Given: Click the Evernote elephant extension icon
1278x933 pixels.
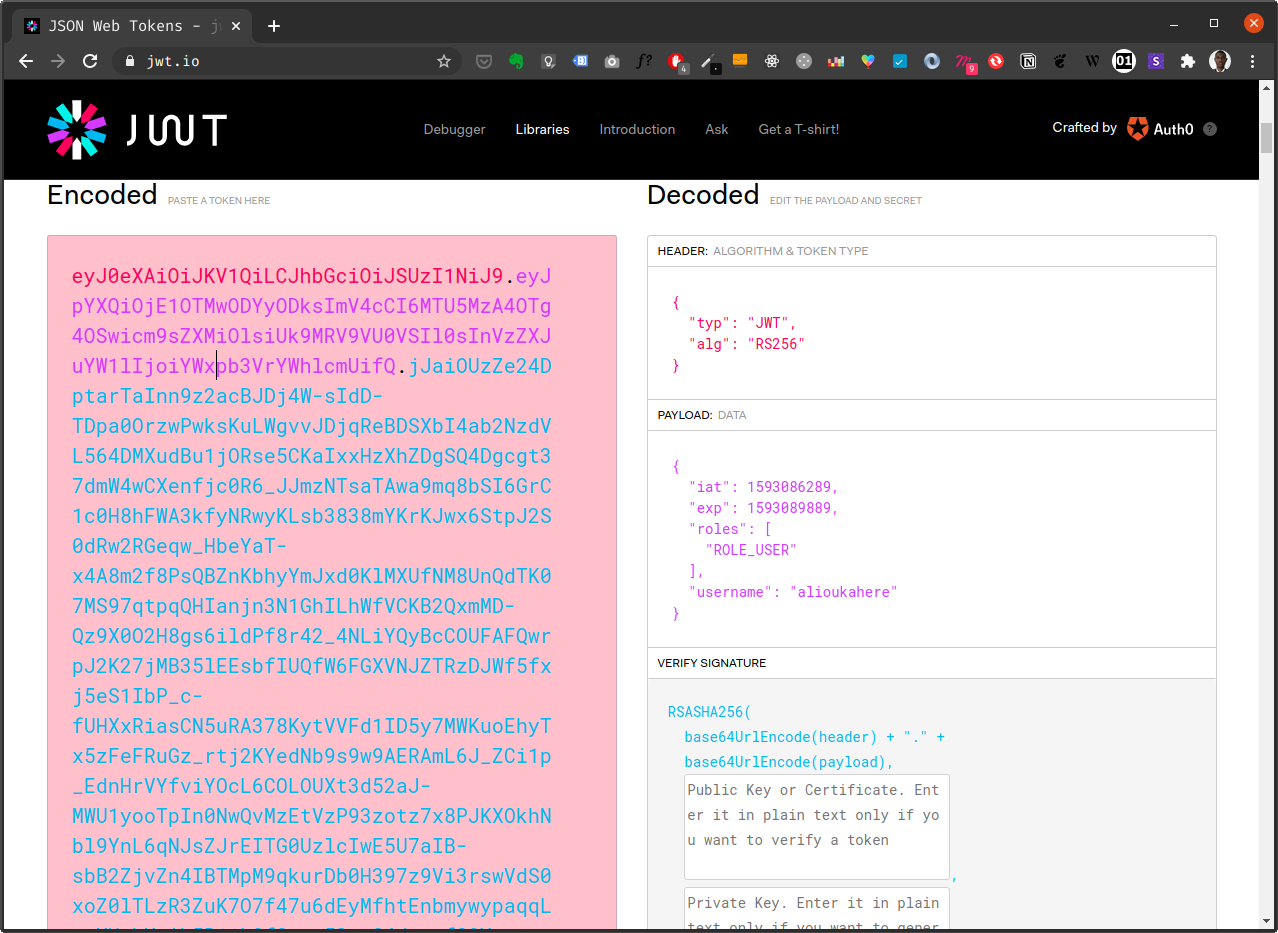Looking at the screenshot, I should coord(516,61).
